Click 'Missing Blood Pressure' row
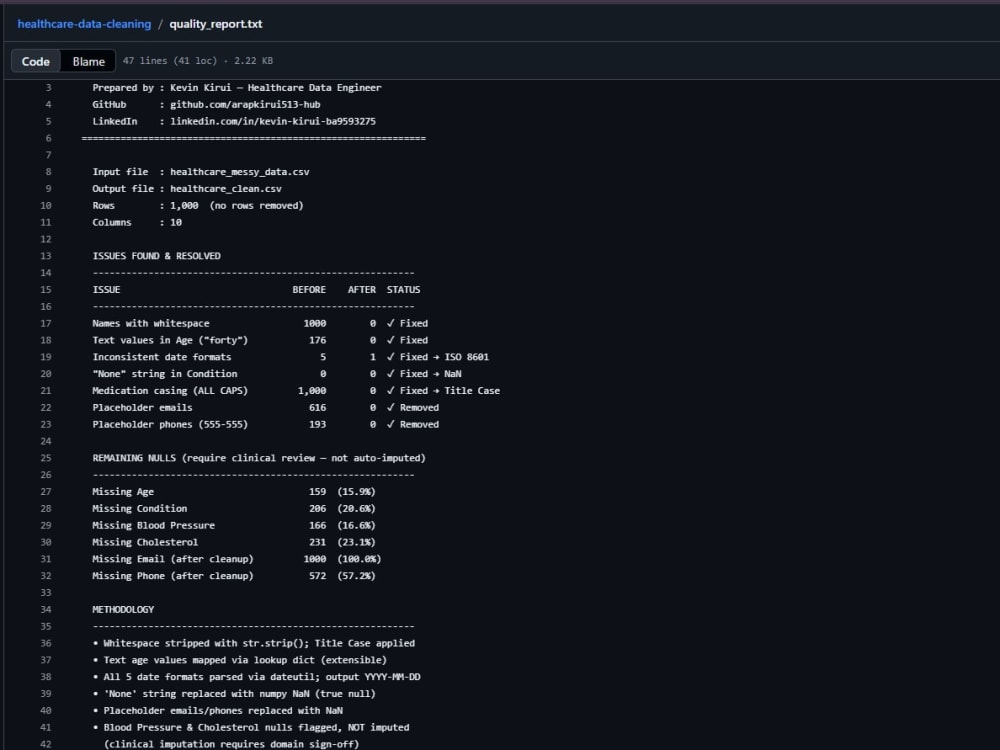This screenshot has height=750, width=1000. coord(234,526)
